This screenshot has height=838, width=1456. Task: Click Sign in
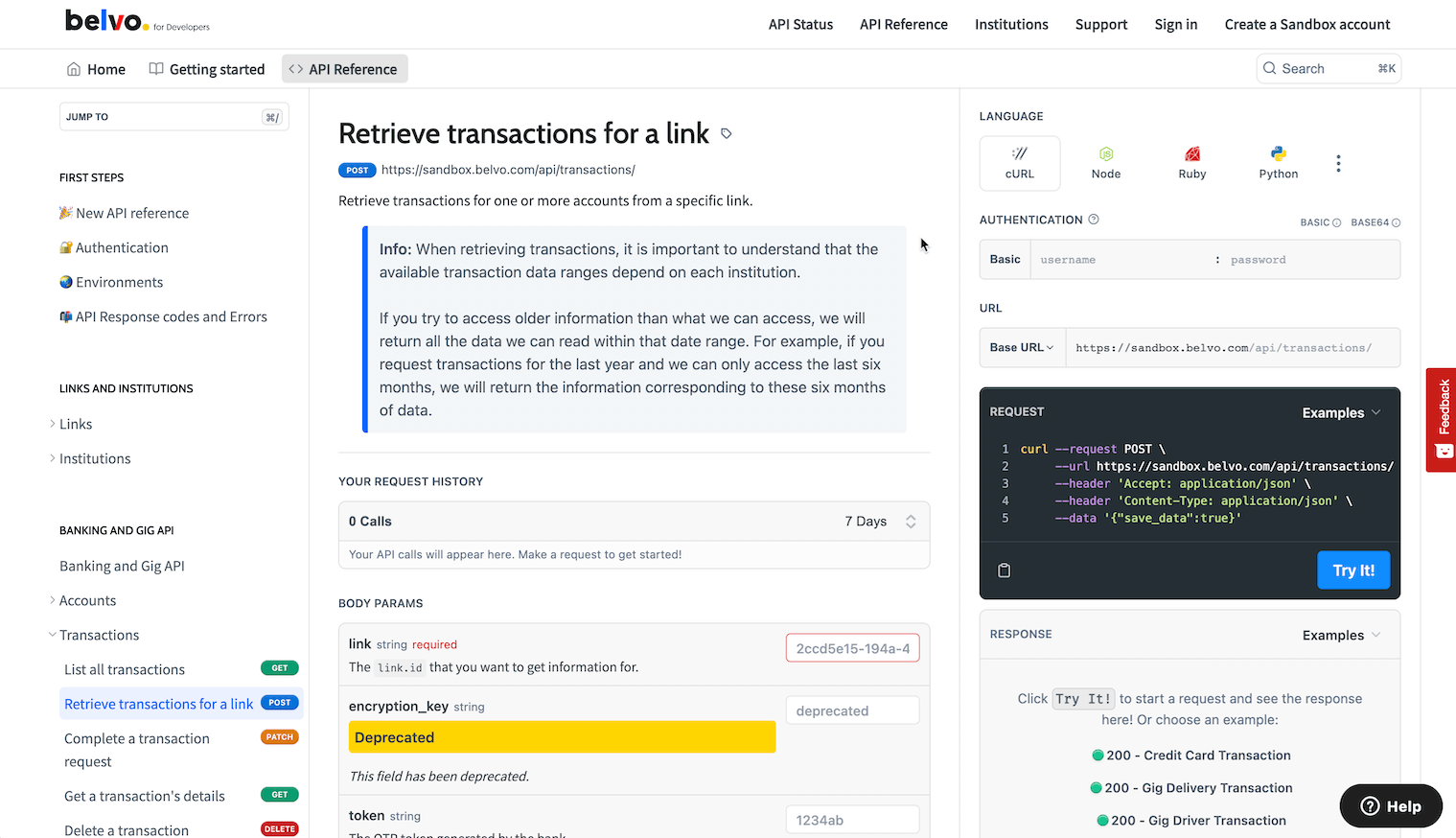1176,24
